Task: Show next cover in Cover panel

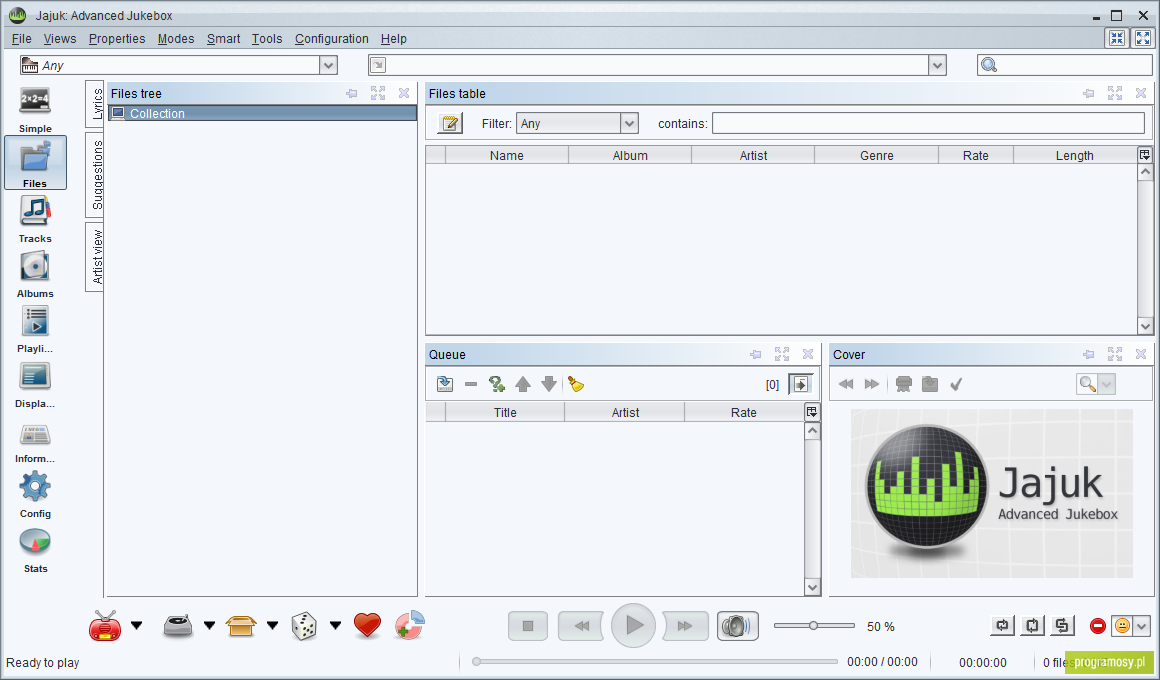Action: click(x=872, y=384)
